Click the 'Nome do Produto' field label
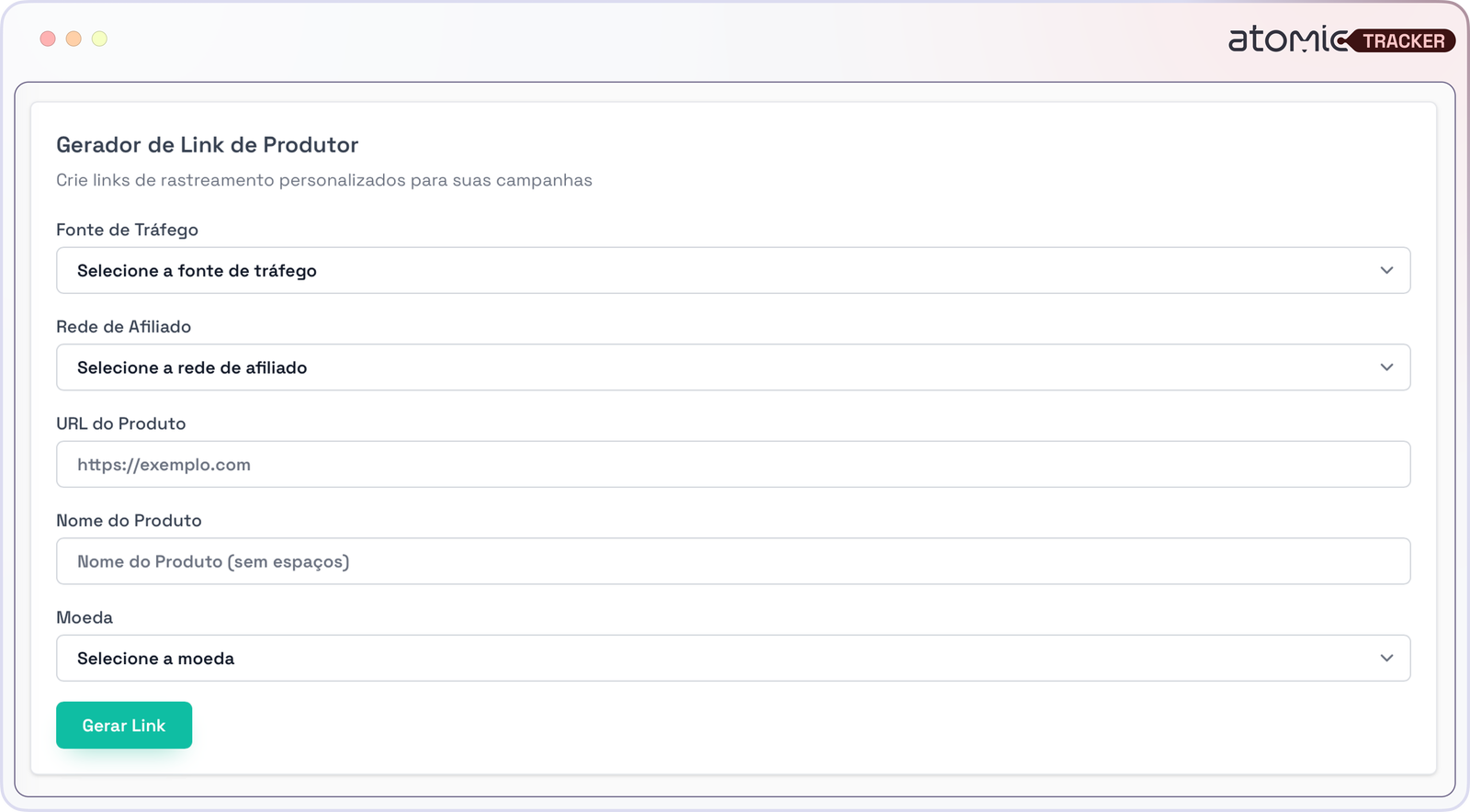 (129, 521)
